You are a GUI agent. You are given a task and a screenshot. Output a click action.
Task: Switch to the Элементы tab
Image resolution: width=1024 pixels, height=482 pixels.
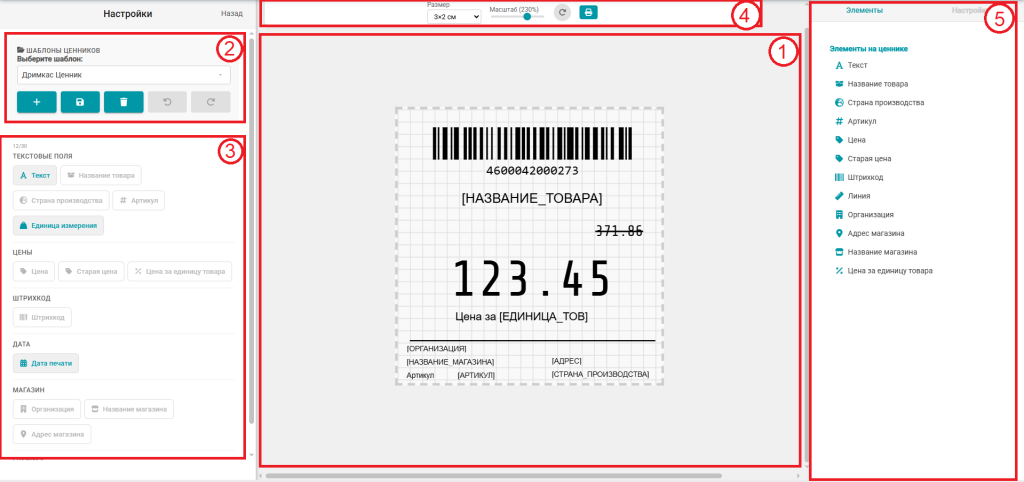[x=864, y=10]
